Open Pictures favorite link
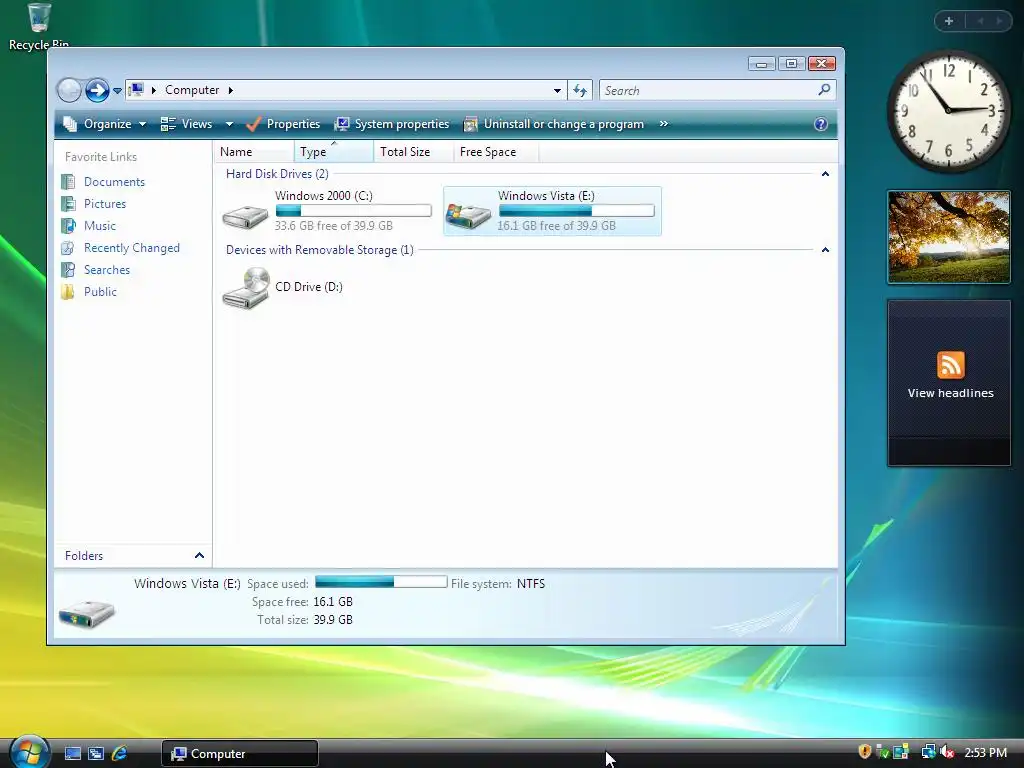The image size is (1024, 768). [x=104, y=204]
